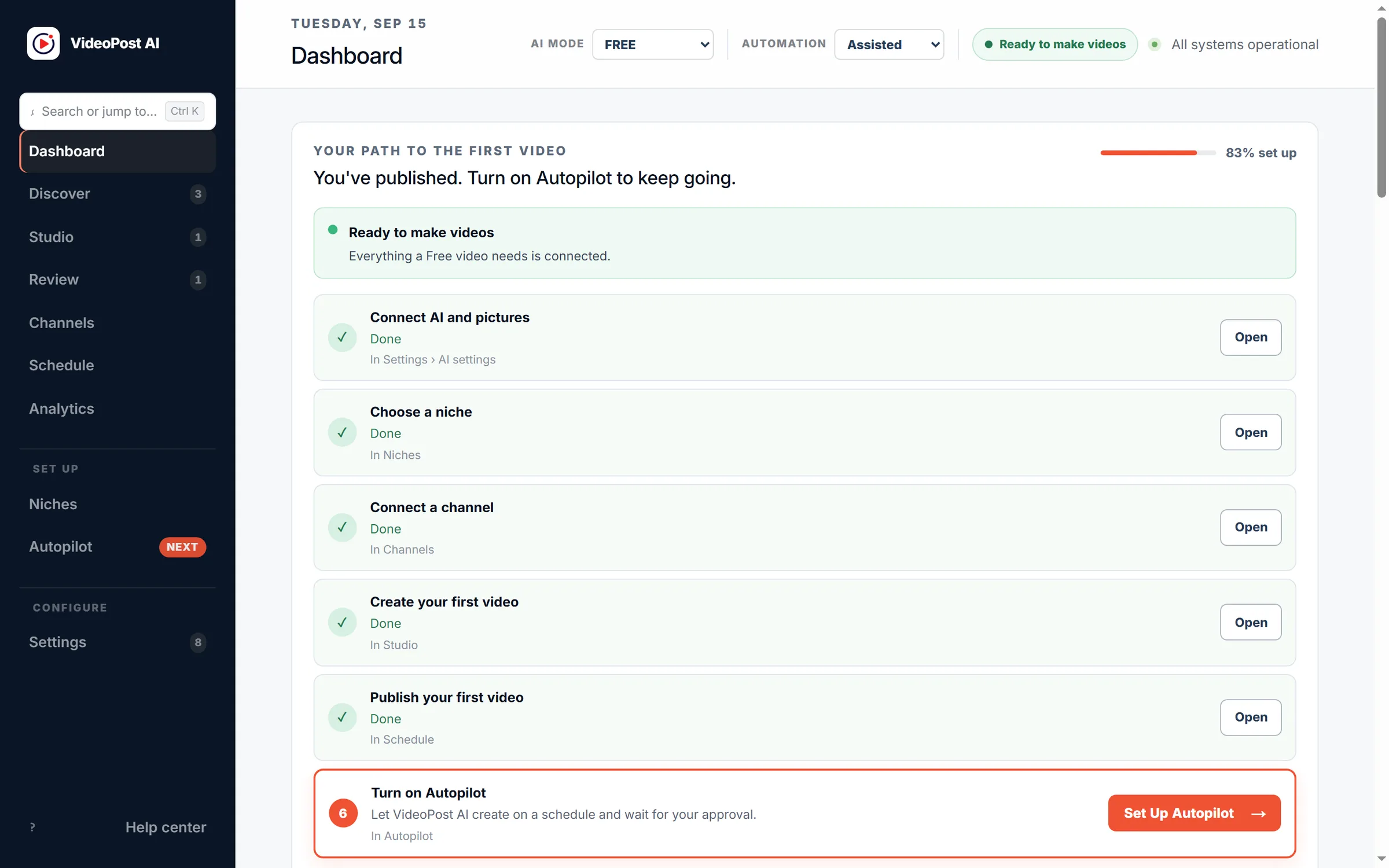The image size is (1389, 868).
Task: Click 'In Schedule' hint text
Action: click(402, 740)
